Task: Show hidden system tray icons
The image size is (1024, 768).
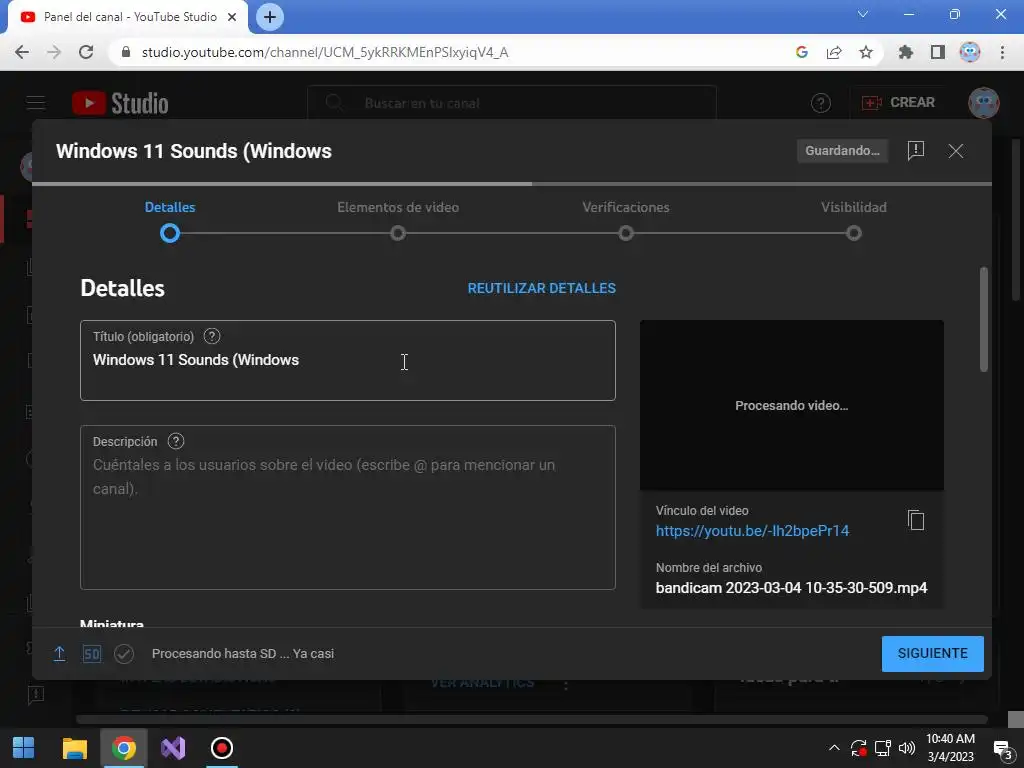Action: click(x=834, y=748)
